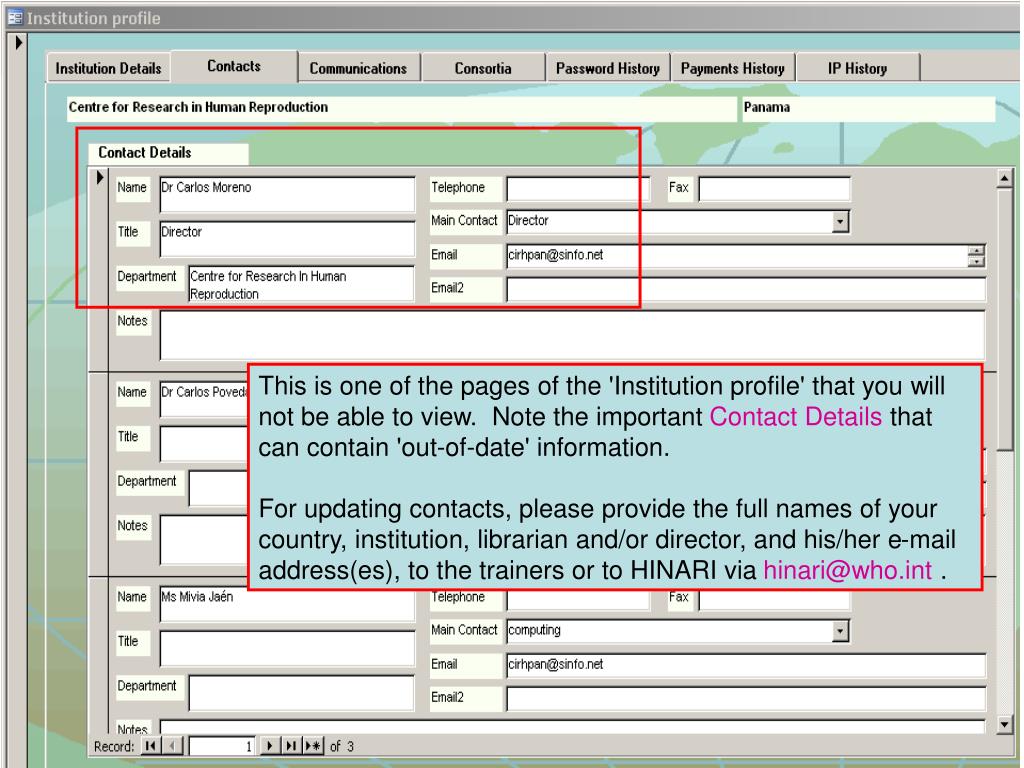Open Main Contact dropdown showing computing

pos(840,631)
